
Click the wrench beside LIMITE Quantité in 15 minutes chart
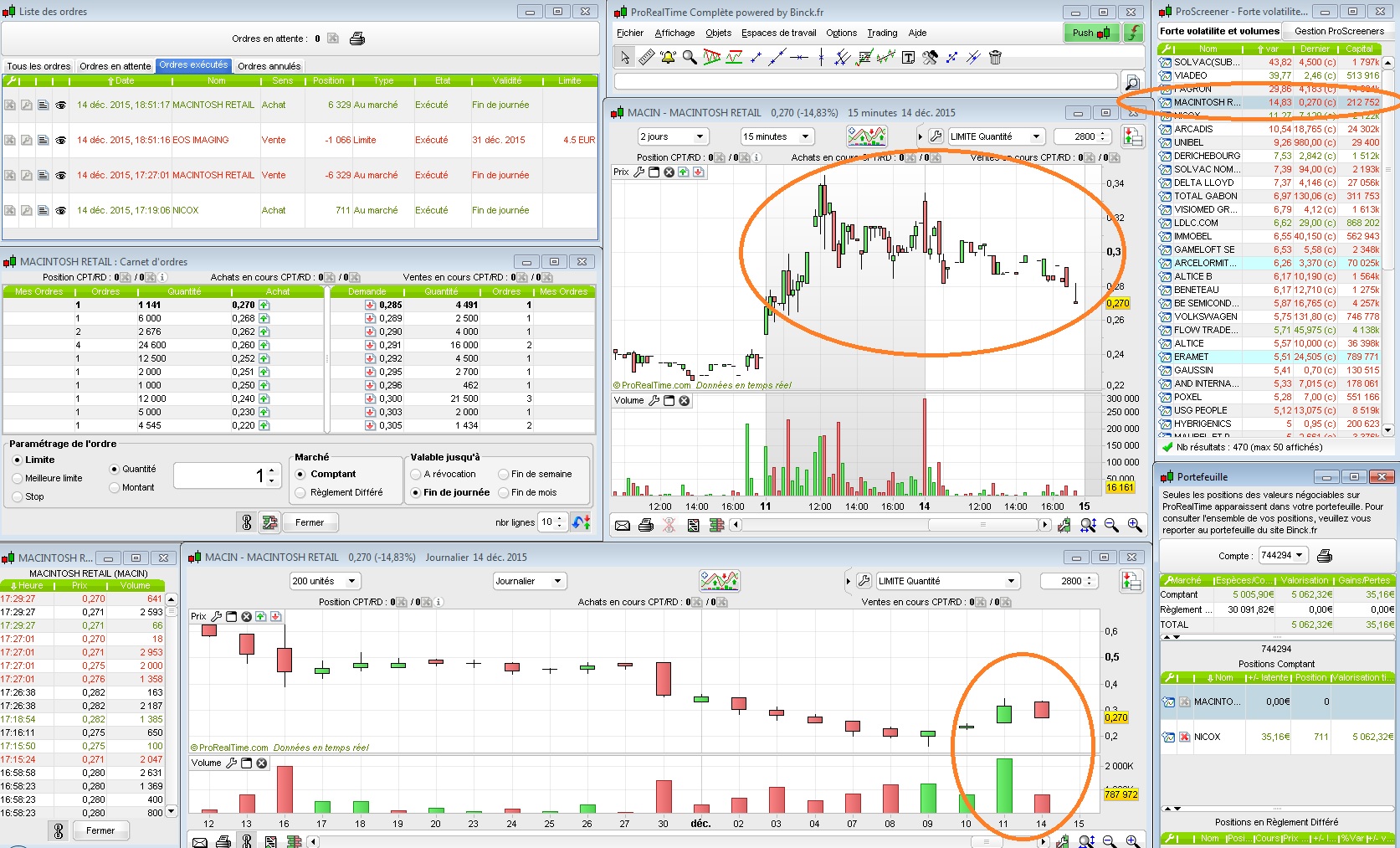tap(936, 136)
